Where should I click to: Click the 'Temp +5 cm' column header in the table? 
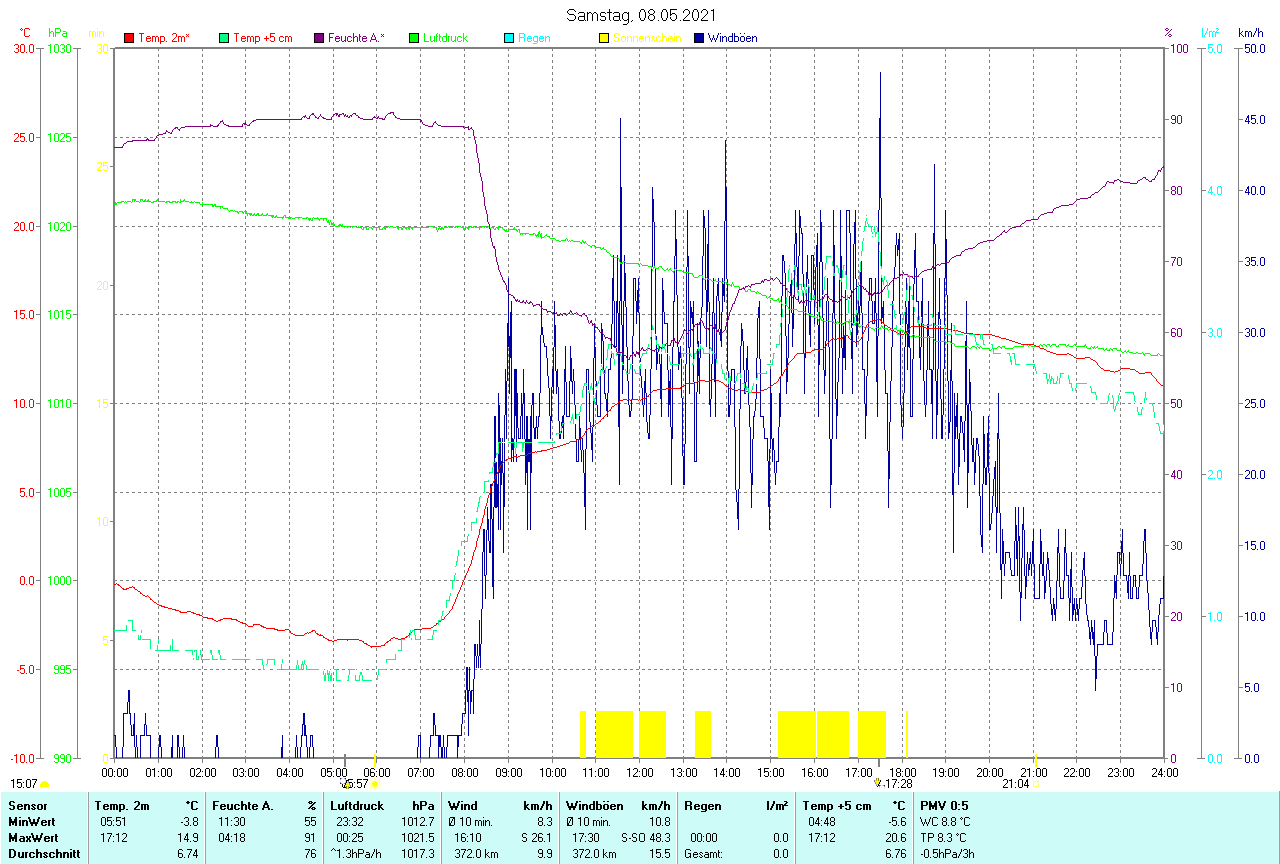[837, 805]
